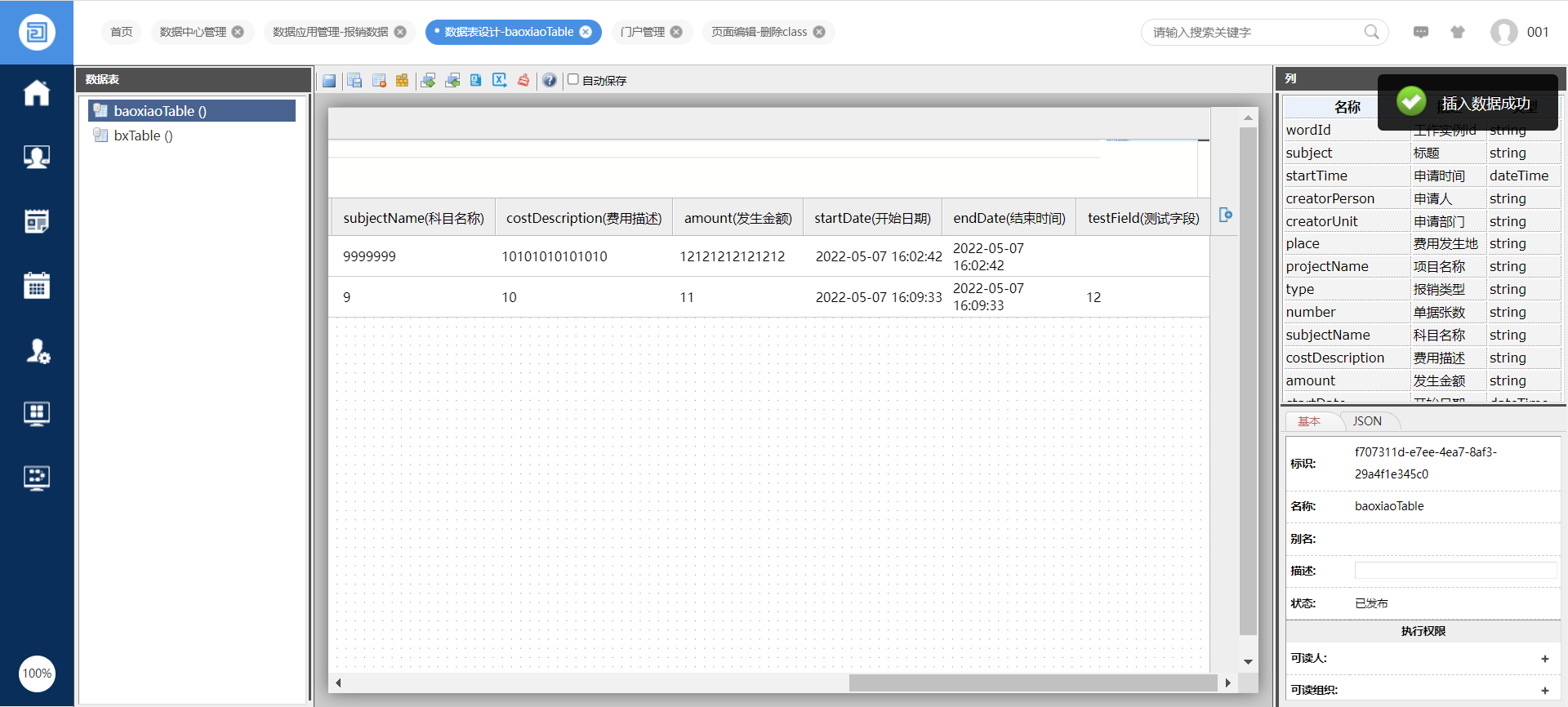This screenshot has width=1568, height=707.
Task: Click the user settings sidebar icon
Action: coord(37,351)
